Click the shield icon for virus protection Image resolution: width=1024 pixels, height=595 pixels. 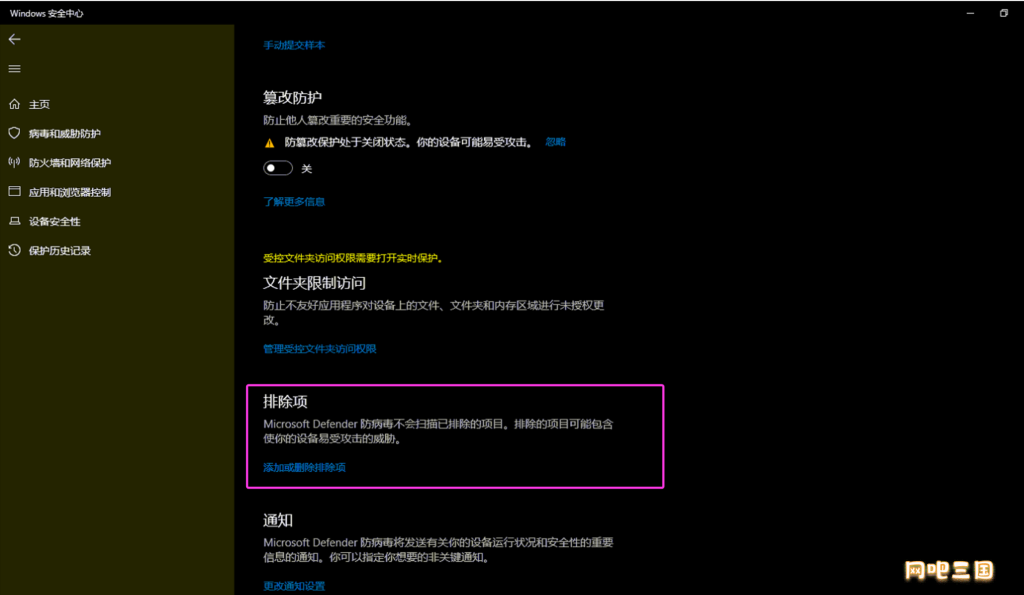14,133
